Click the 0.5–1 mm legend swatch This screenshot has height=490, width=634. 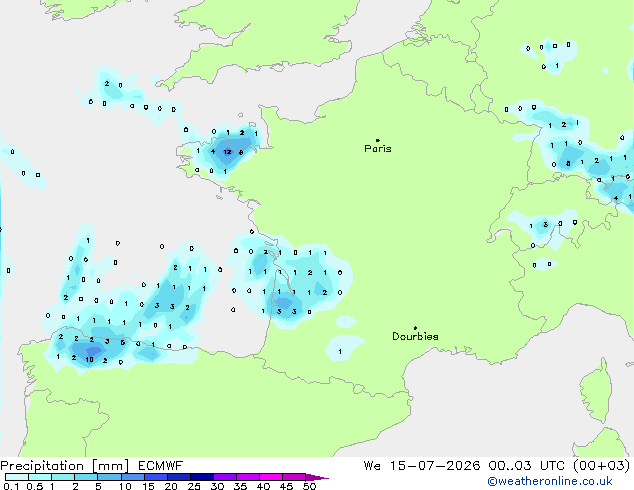coord(40,477)
